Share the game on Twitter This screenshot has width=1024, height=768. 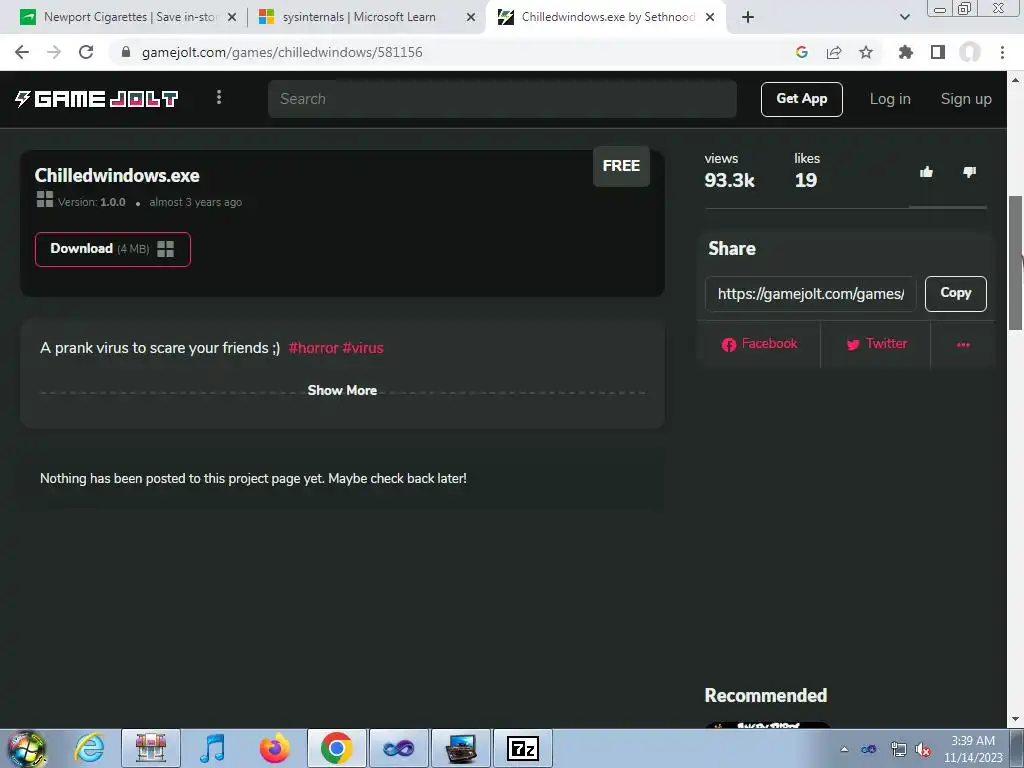[x=876, y=344]
